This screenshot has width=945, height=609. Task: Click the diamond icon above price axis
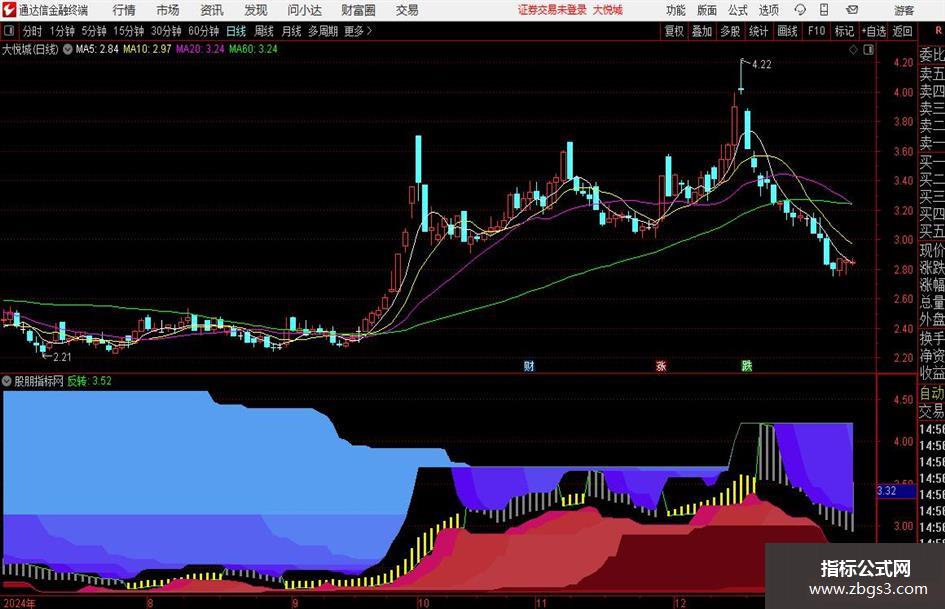[x=853, y=50]
